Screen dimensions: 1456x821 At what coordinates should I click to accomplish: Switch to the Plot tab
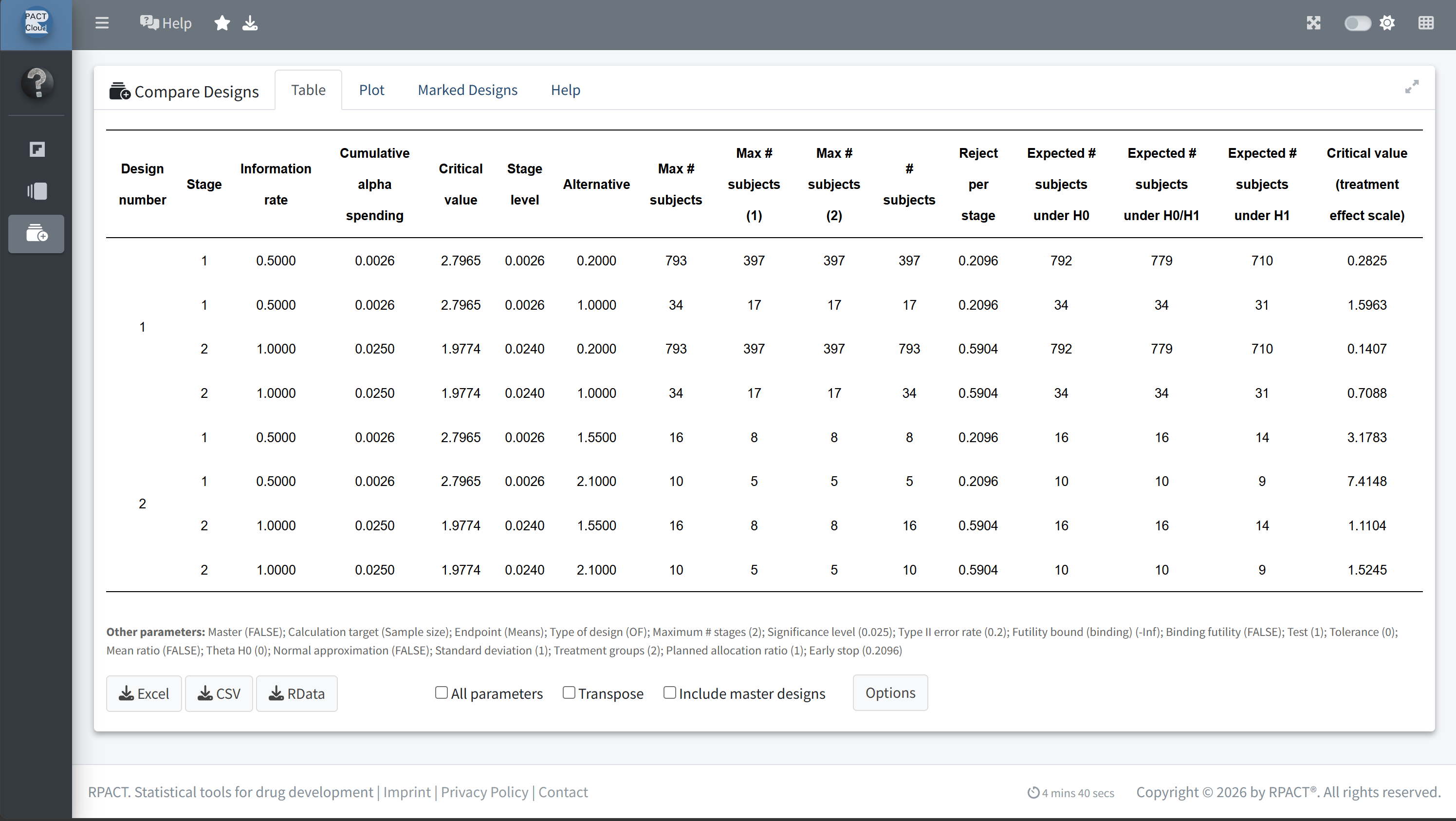(x=371, y=90)
